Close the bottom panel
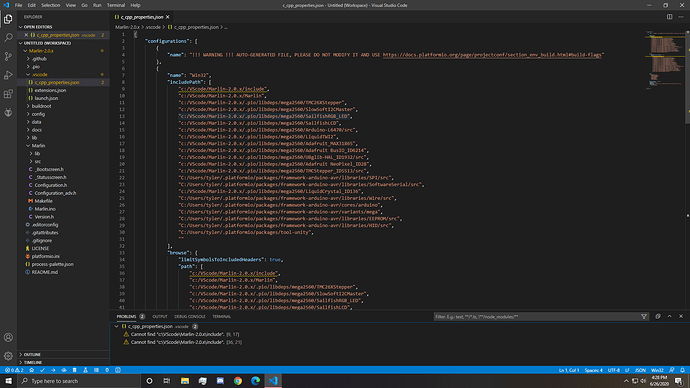 click(681, 316)
